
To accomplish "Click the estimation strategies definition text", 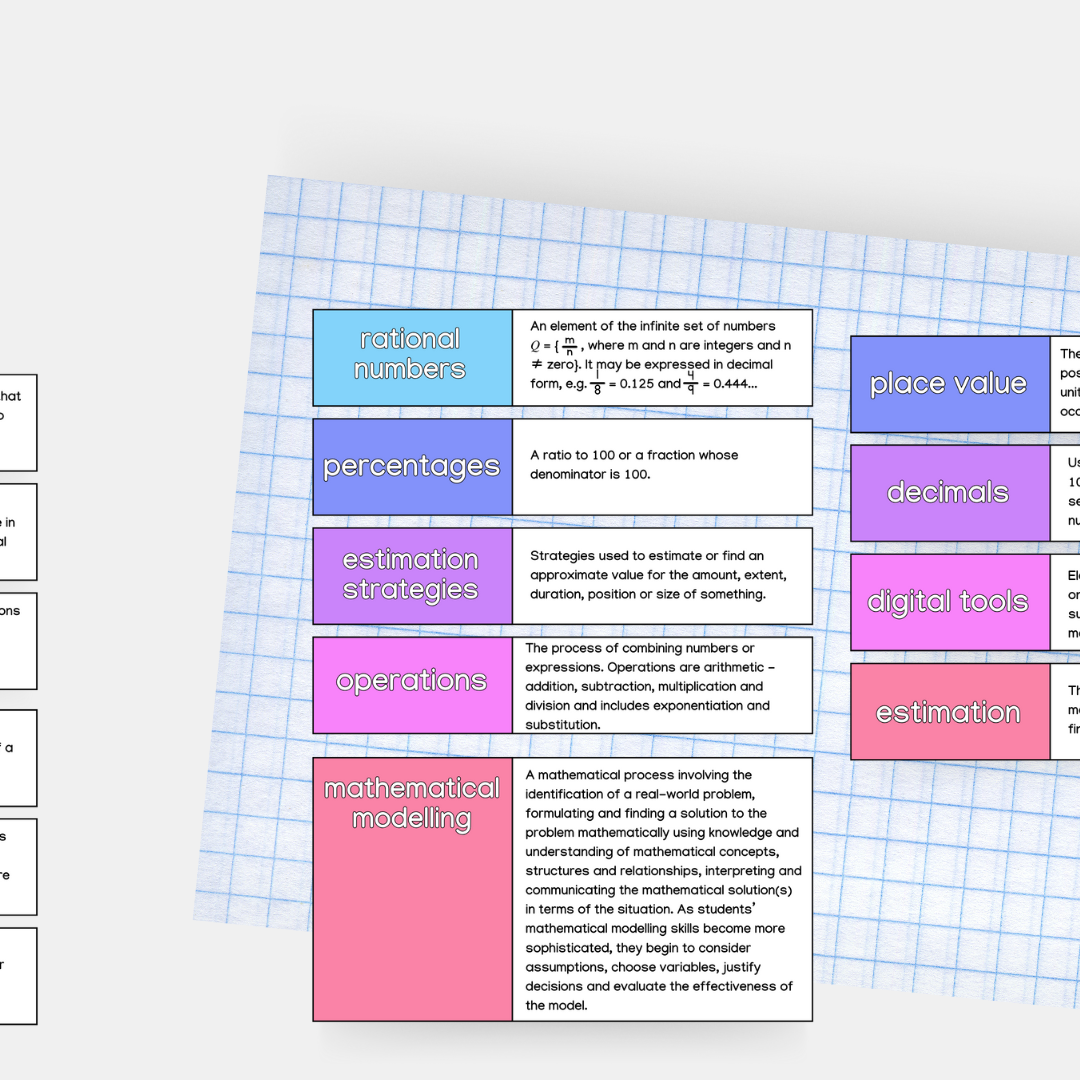I will (x=662, y=575).
